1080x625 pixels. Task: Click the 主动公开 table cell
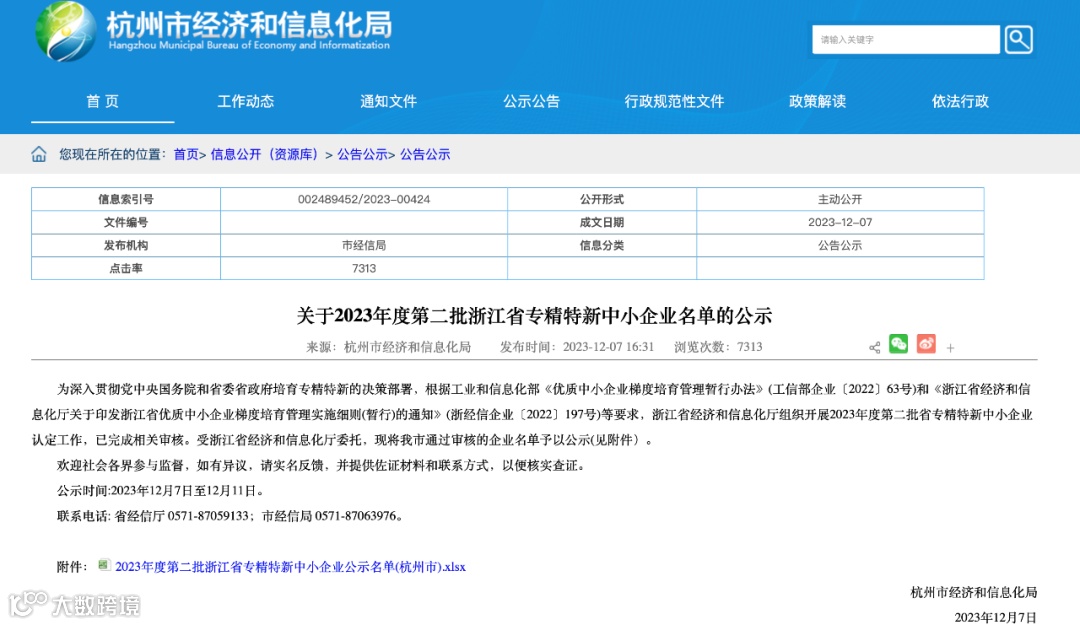[840, 199]
